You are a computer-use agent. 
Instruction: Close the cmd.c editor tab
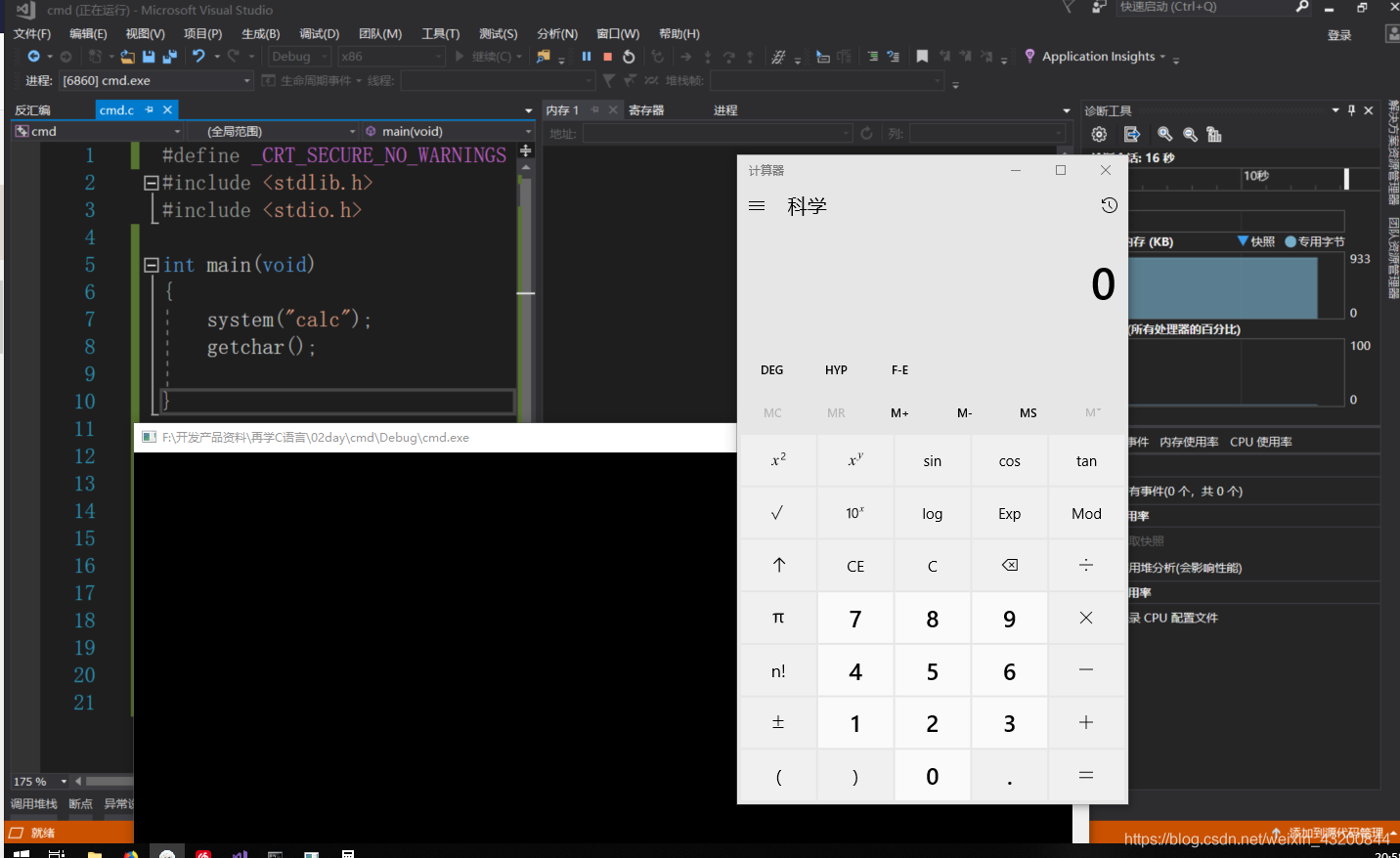coord(167,109)
